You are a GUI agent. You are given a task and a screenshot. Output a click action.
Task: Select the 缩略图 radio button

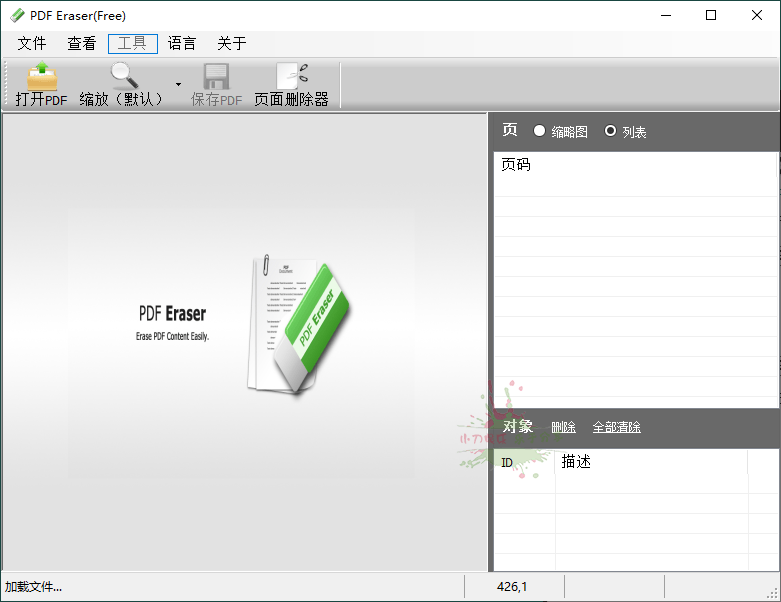pos(540,131)
